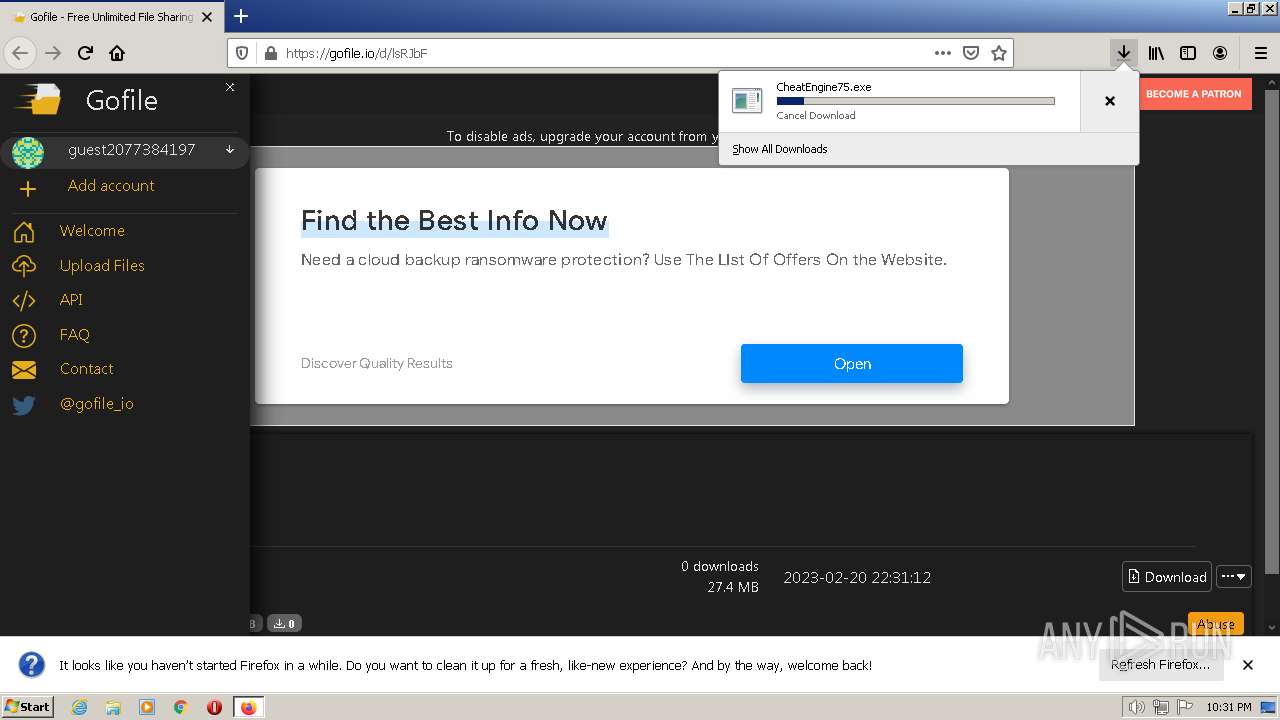Click the envelope Contact icon
This screenshot has width=1280, height=720.
click(x=24, y=370)
